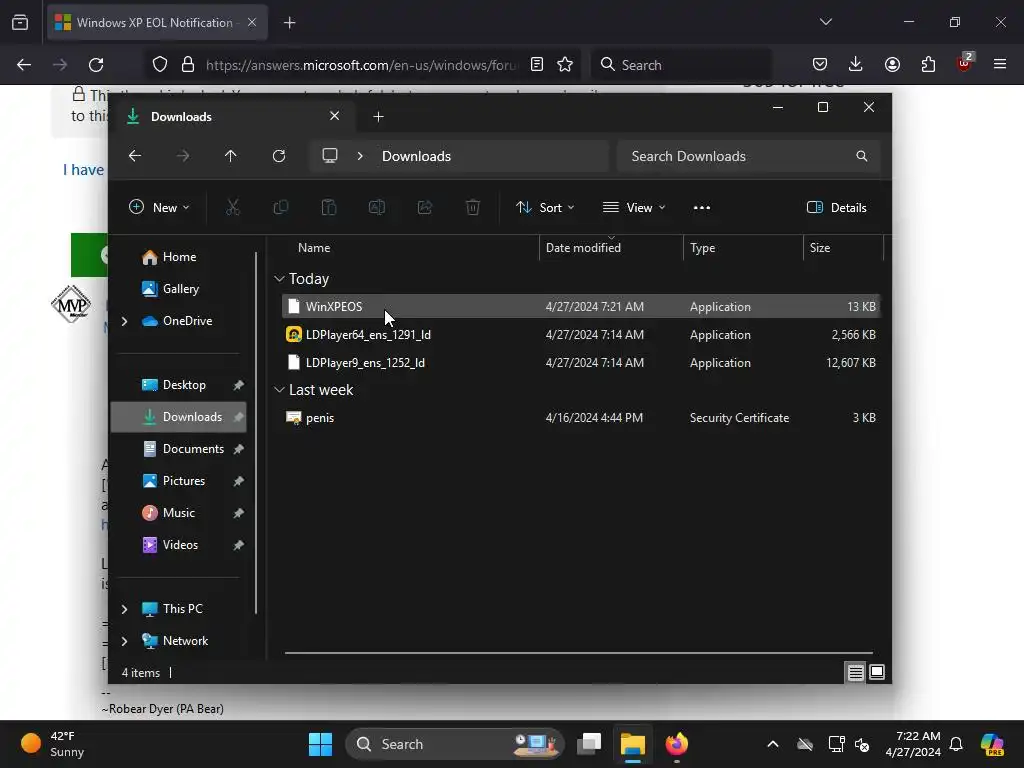The width and height of the screenshot is (1024, 768).
Task: Switch to large thumbnails view icon
Action: pos(877,672)
